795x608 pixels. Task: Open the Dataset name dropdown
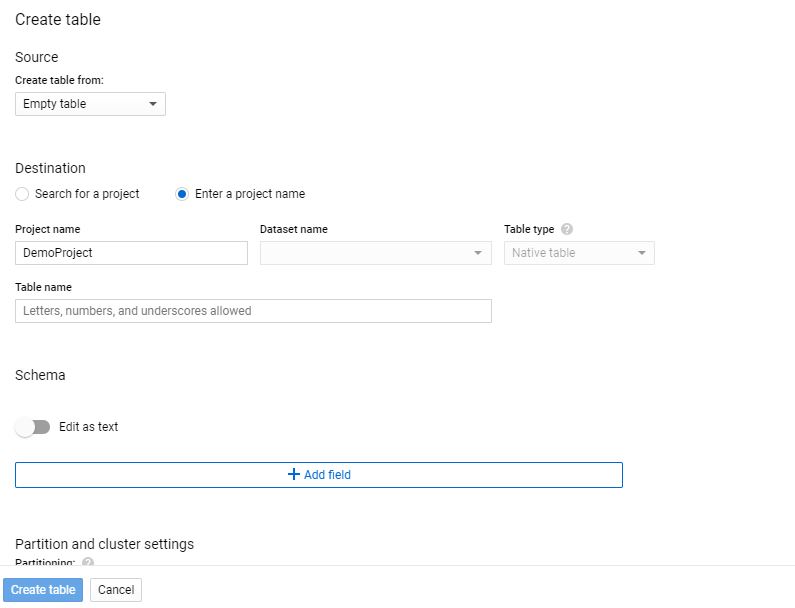point(376,253)
